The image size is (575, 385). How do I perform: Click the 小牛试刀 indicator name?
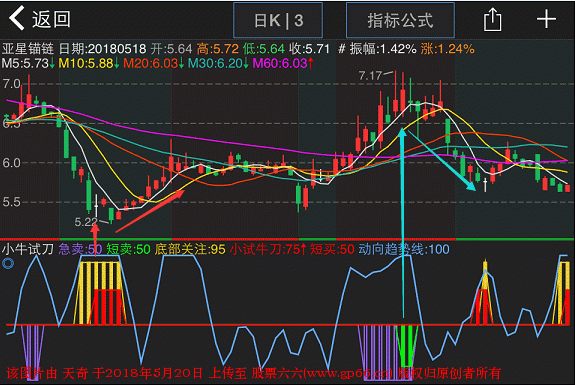click(x=28, y=249)
